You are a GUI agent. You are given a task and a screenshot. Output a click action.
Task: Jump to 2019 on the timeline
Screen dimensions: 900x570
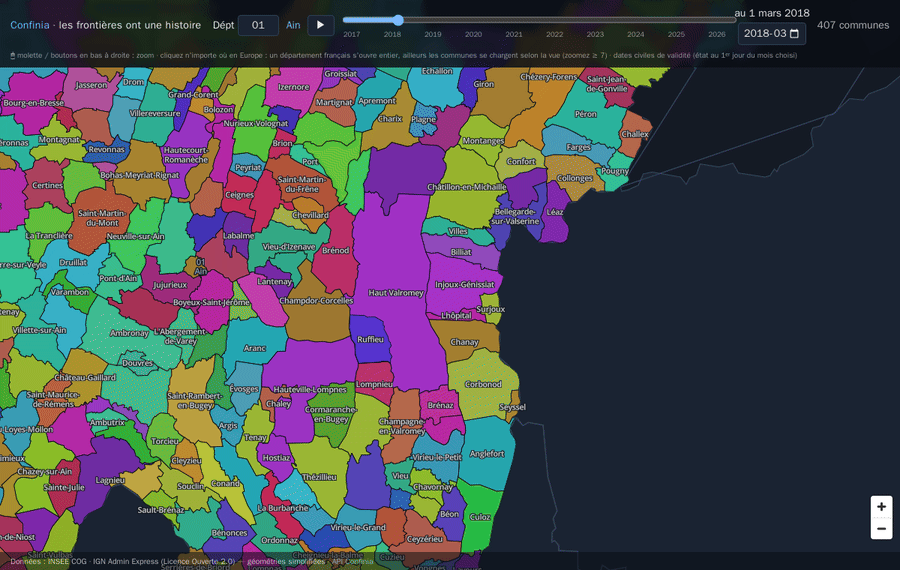tap(433, 34)
